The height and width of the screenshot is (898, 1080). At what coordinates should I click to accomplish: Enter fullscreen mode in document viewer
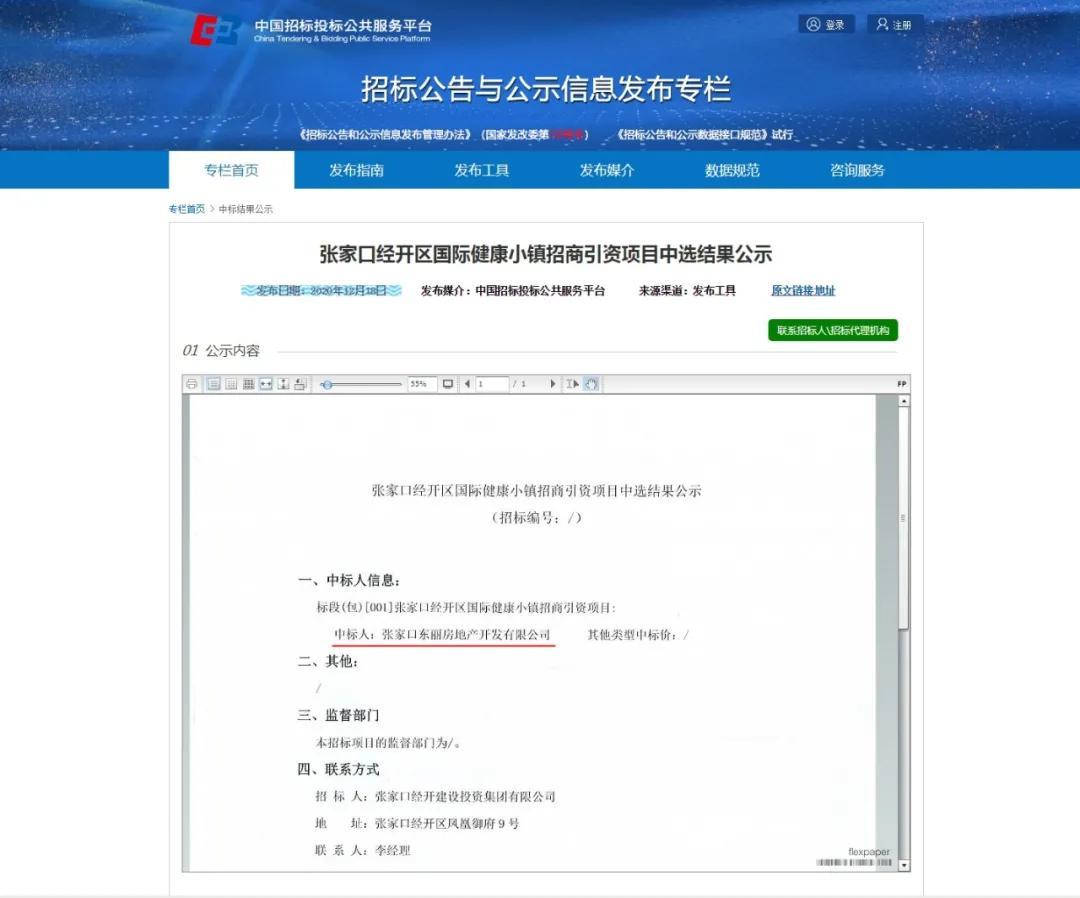point(448,384)
